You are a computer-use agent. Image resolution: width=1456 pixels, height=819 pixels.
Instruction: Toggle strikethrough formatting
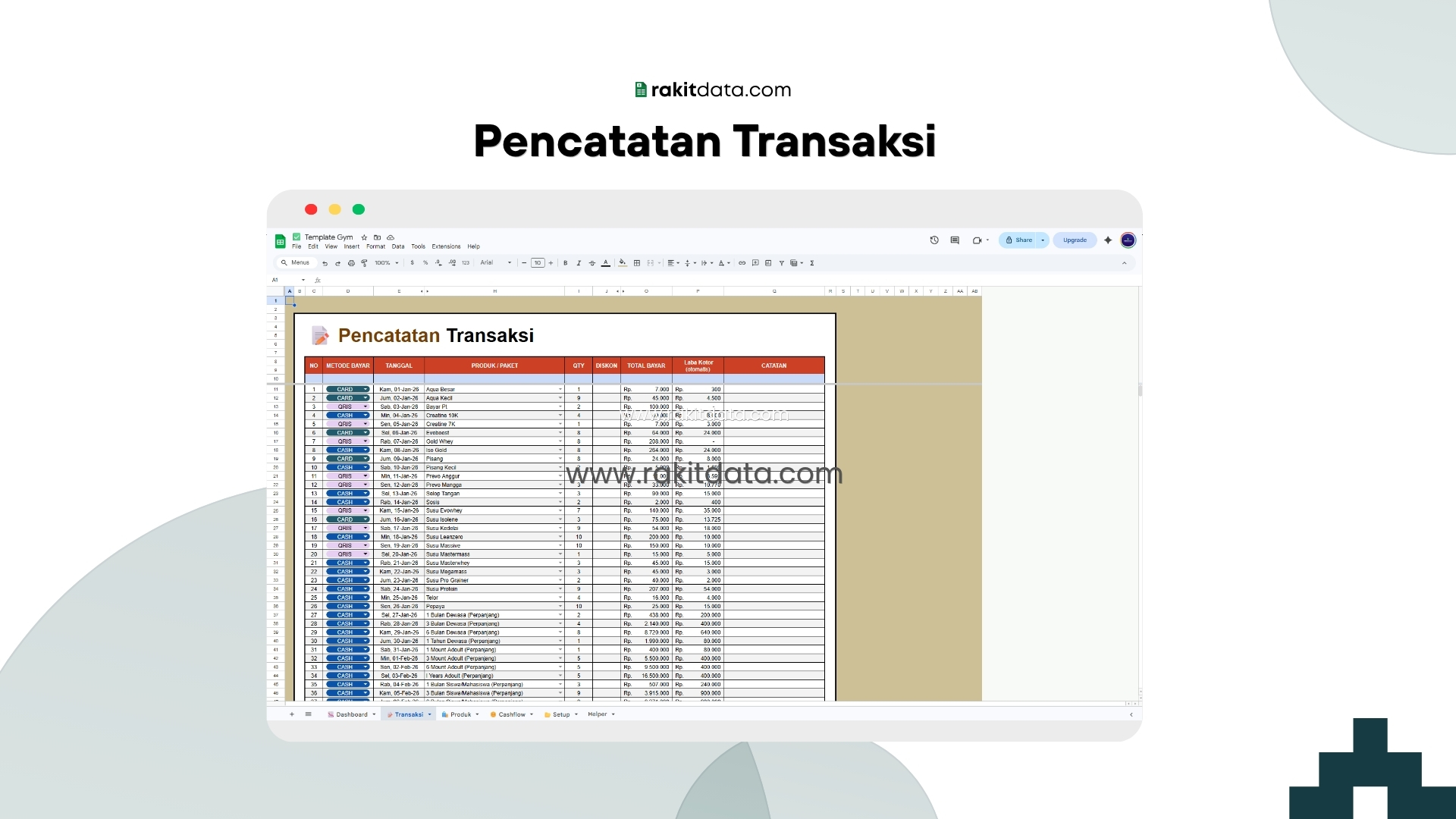592,263
